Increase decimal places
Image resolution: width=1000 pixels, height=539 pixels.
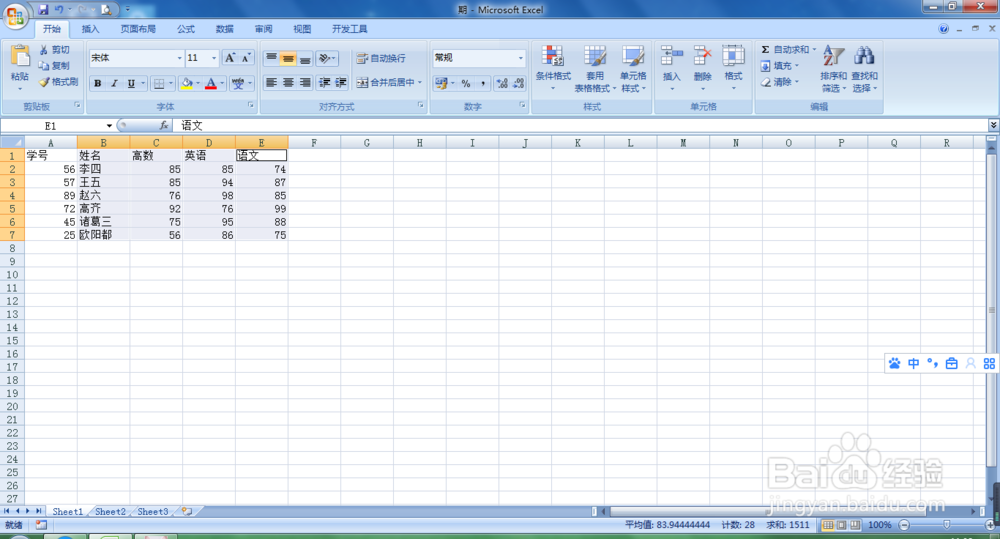(x=502, y=83)
